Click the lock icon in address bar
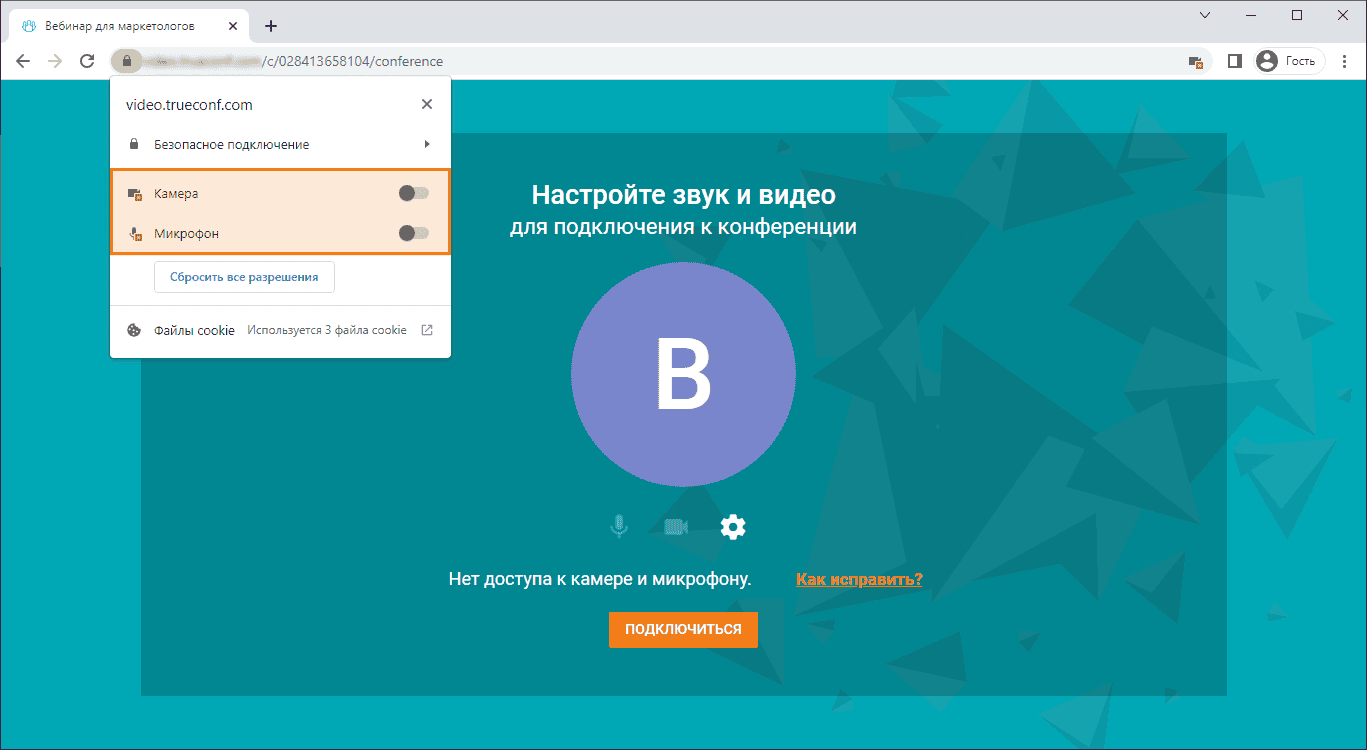1367x750 pixels. [126, 61]
